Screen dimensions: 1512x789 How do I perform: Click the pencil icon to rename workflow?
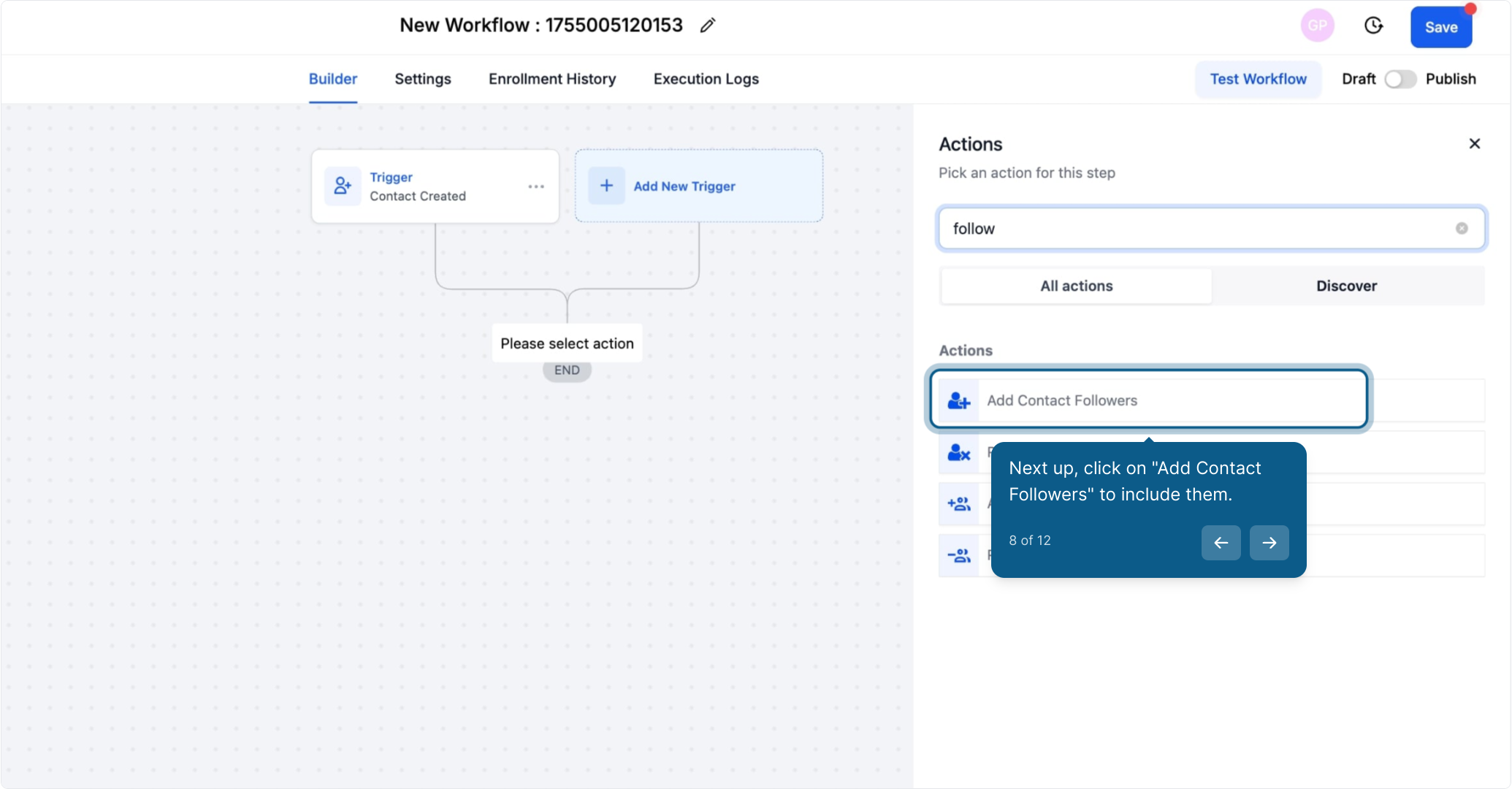pos(707,26)
